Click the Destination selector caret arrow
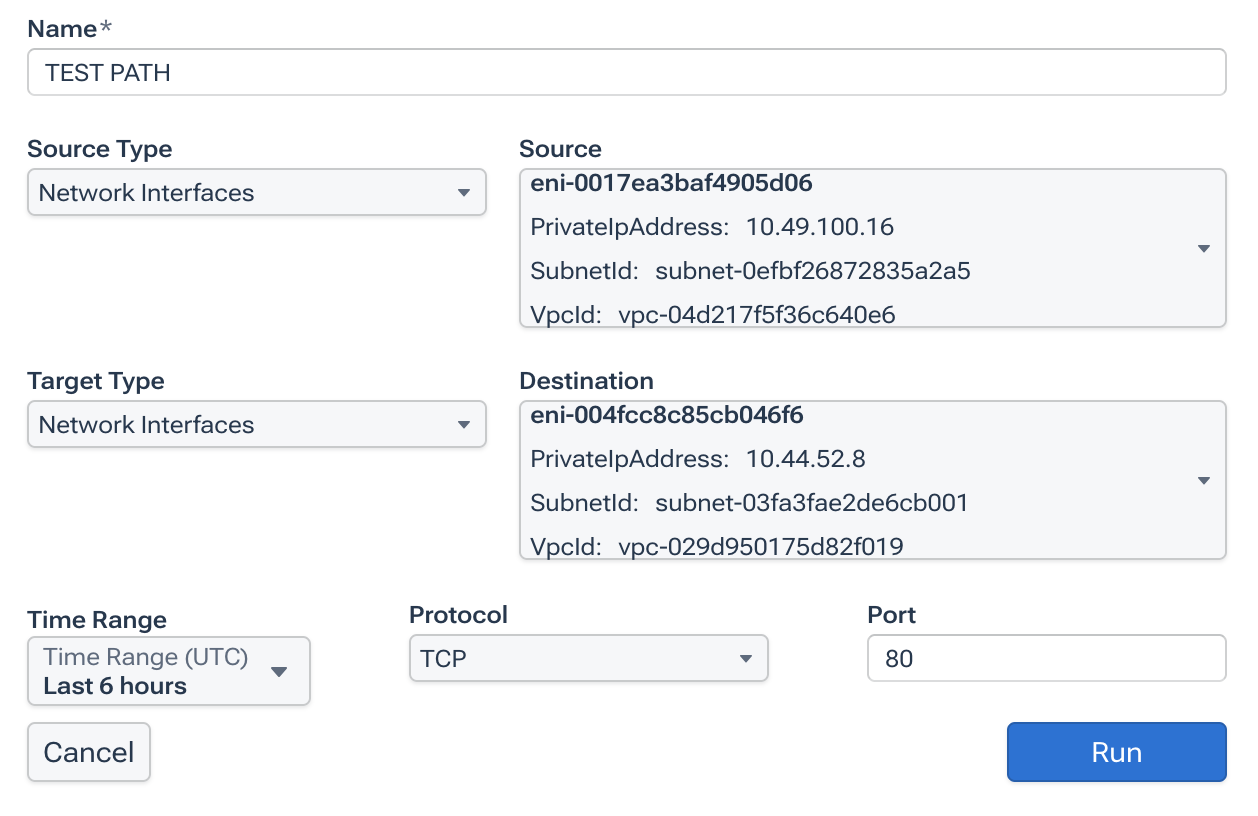 click(1203, 481)
